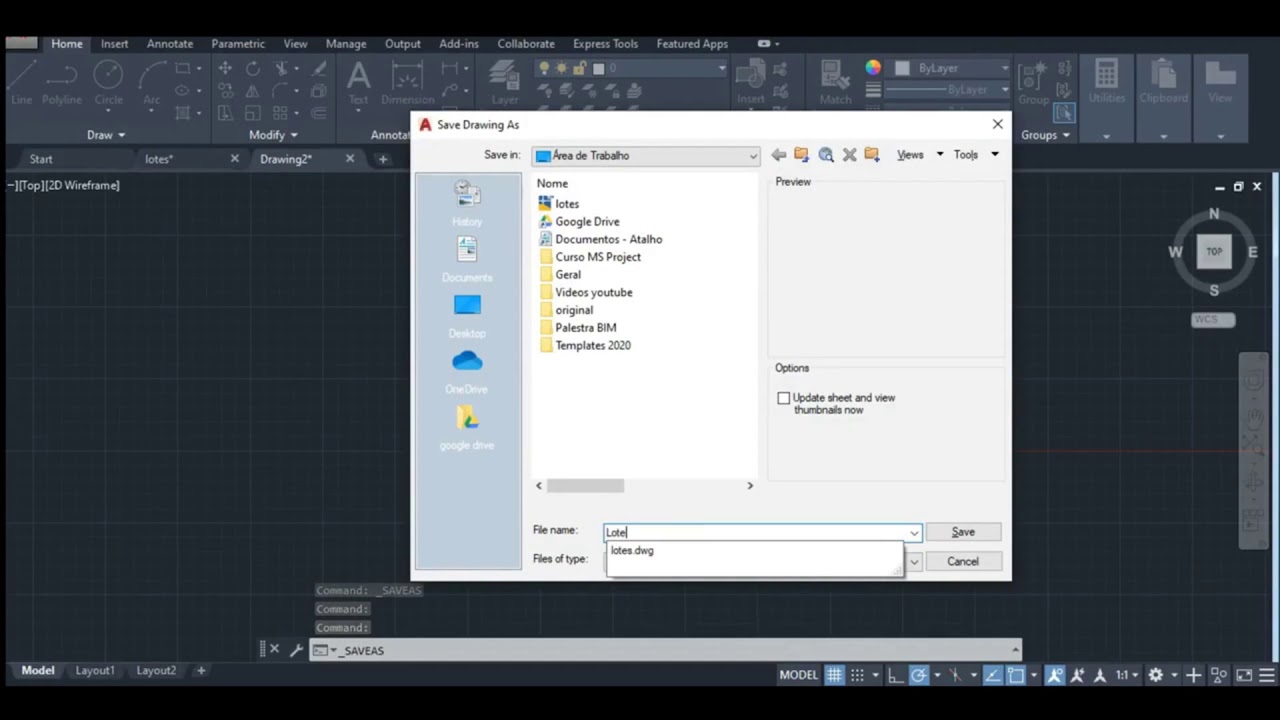Open Desktop in the places sidebar
This screenshot has height=720, width=1280.
pos(467,315)
